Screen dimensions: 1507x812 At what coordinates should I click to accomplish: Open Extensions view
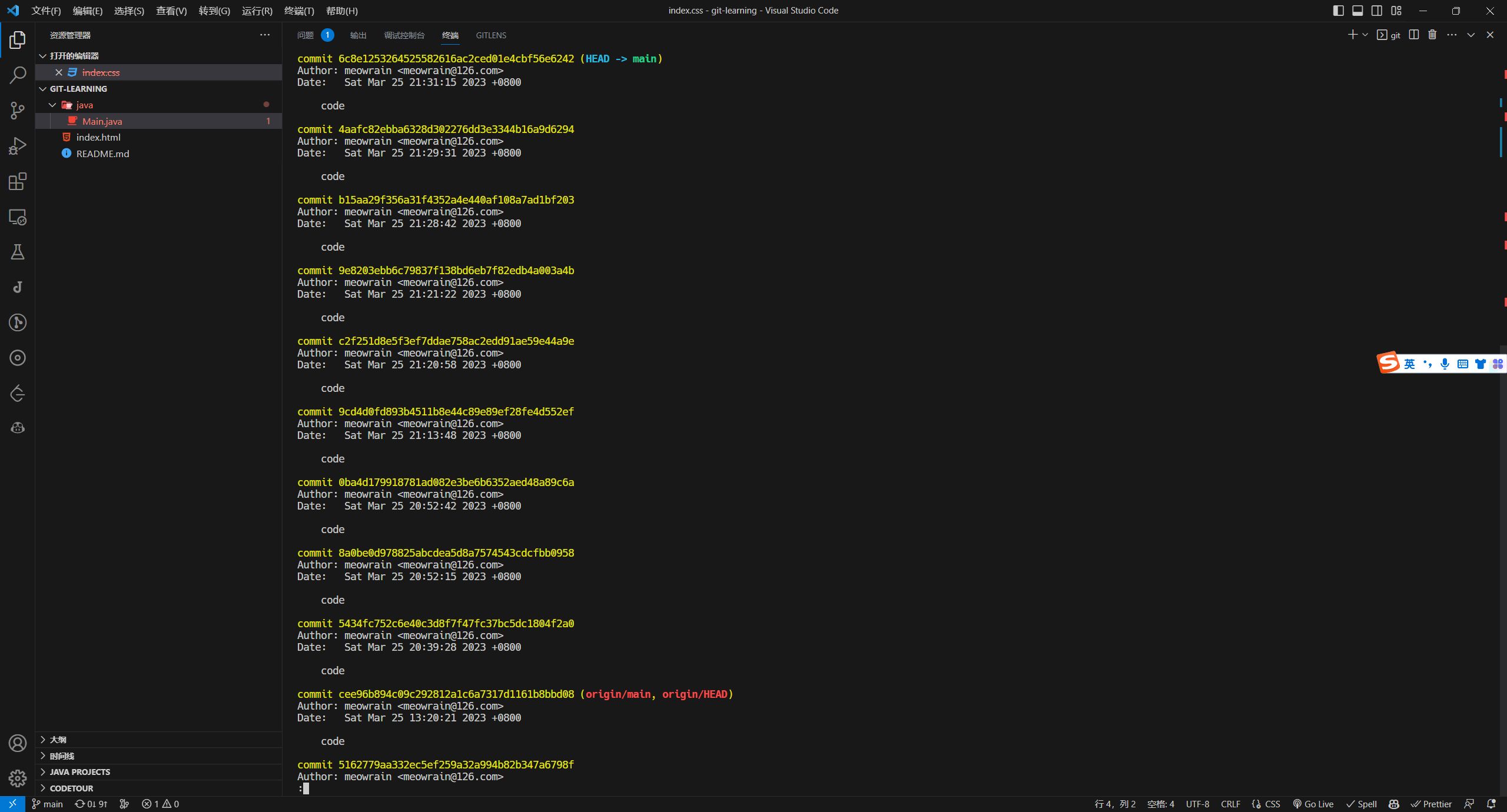click(18, 181)
